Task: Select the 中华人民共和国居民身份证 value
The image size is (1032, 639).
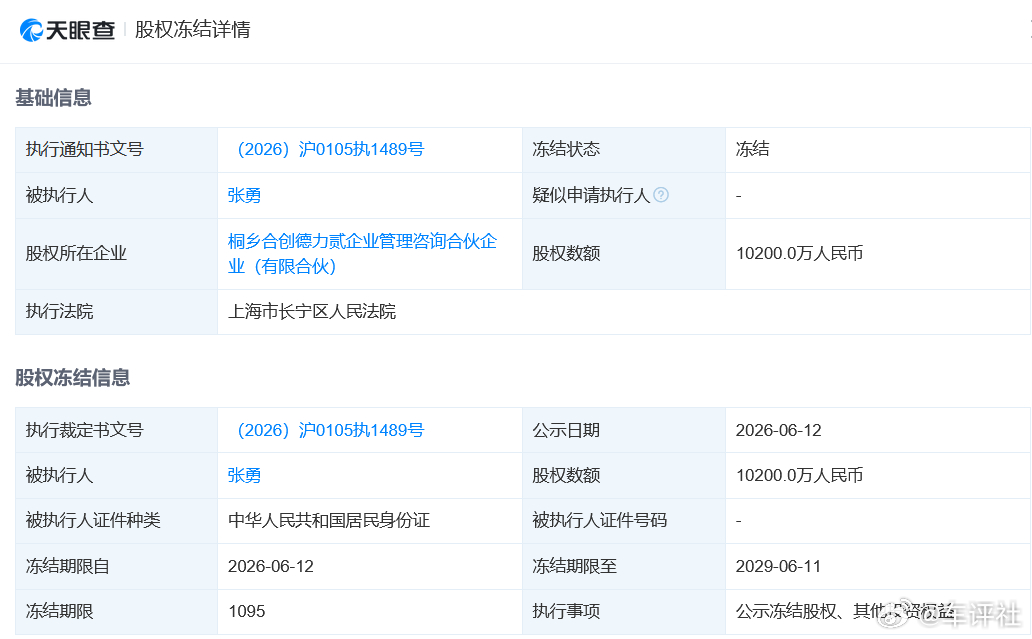Action: [x=328, y=521]
